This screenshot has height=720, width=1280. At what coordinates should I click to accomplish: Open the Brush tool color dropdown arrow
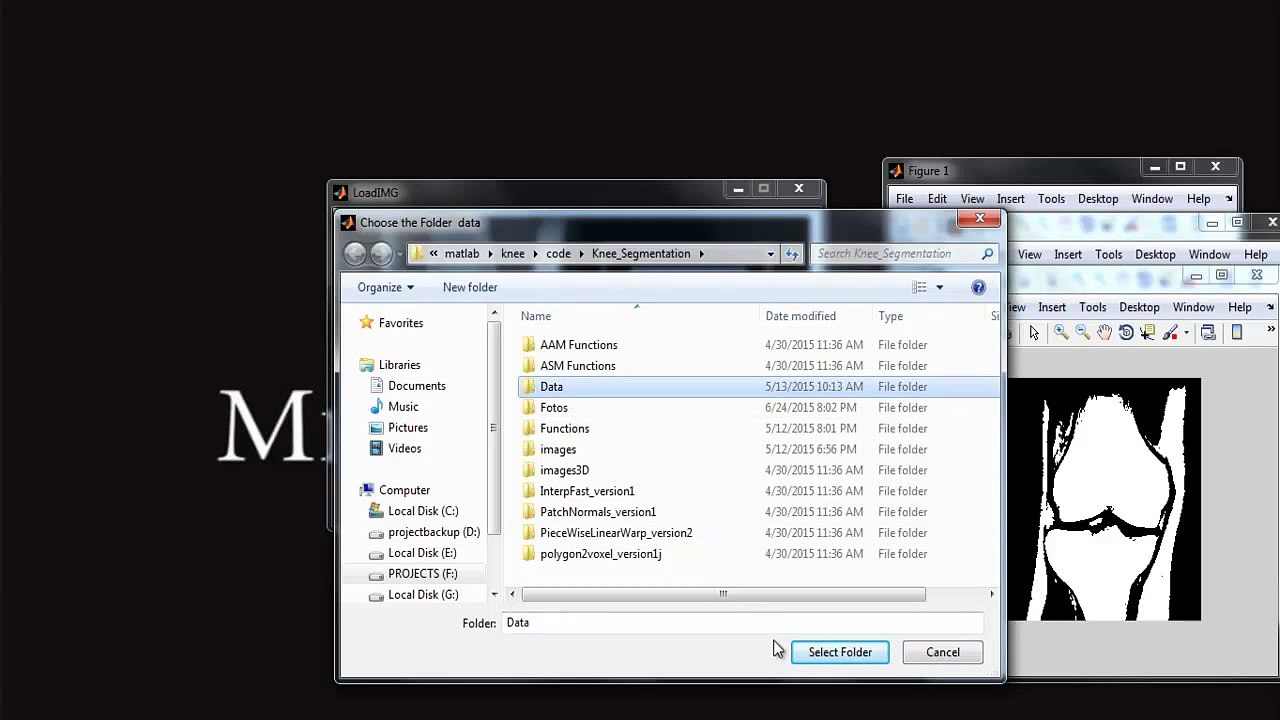(x=1185, y=333)
